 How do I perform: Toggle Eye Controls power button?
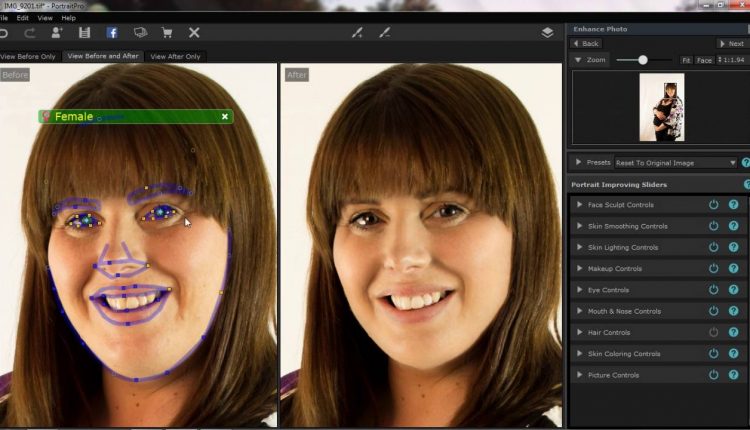713,289
